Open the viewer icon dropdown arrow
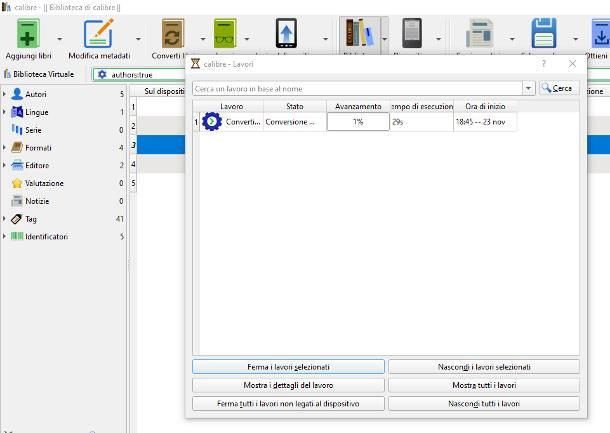Viewport: 610px width, 433px height. coord(246,39)
